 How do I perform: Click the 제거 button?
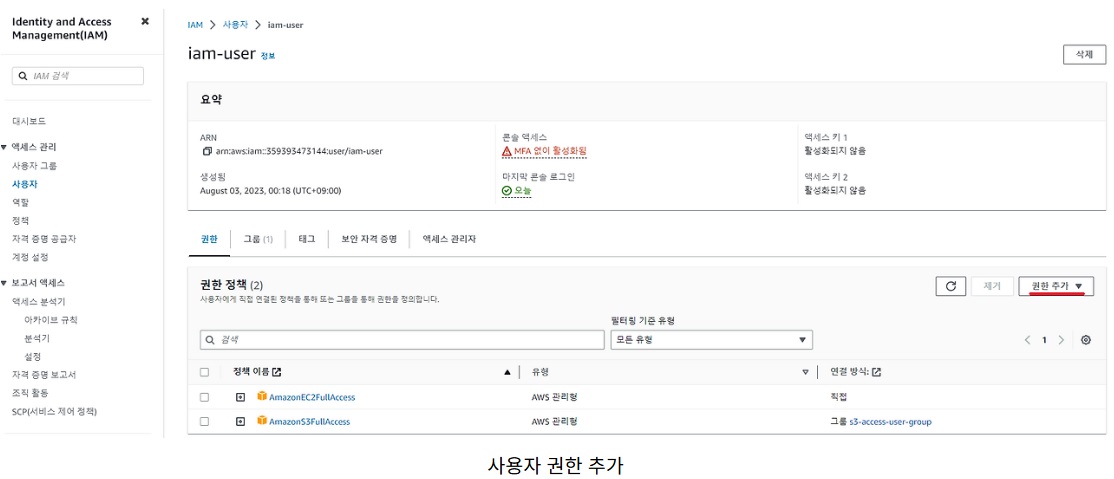992,286
